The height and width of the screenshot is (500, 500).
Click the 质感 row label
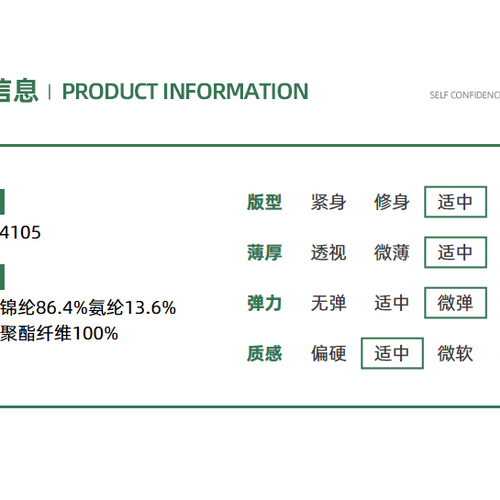(264, 353)
